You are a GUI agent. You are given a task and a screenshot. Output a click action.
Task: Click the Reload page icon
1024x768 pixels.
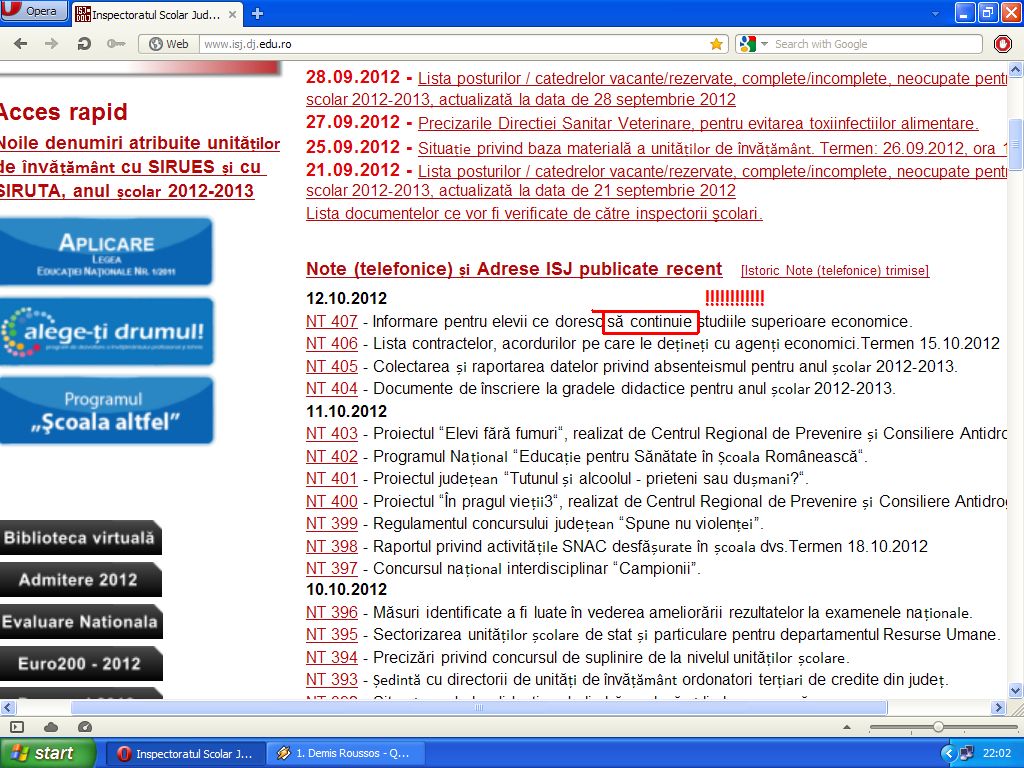pyautogui.click(x=85, y=44)
